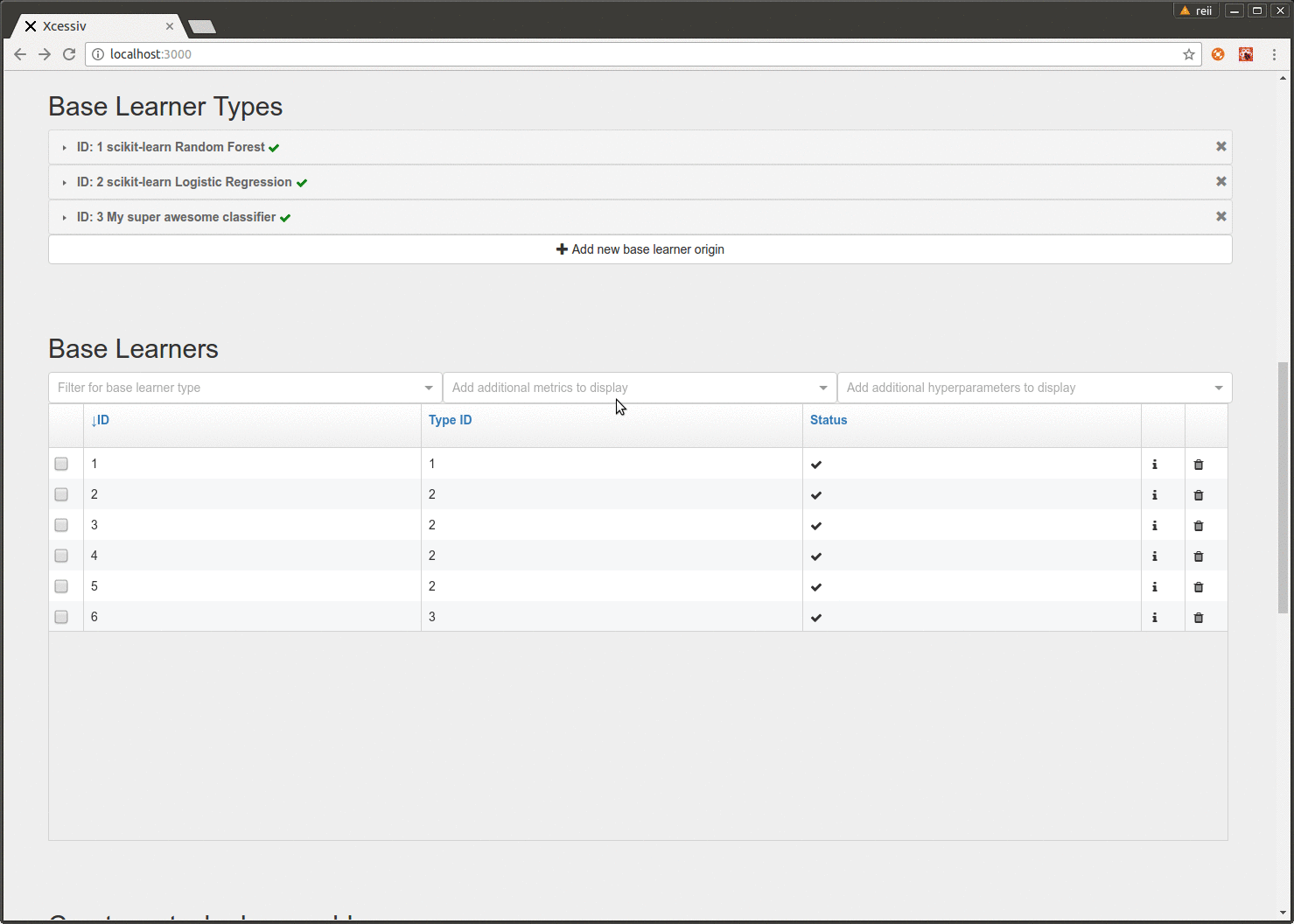Click the status checkmark on row 2

[x=815, y=495]
